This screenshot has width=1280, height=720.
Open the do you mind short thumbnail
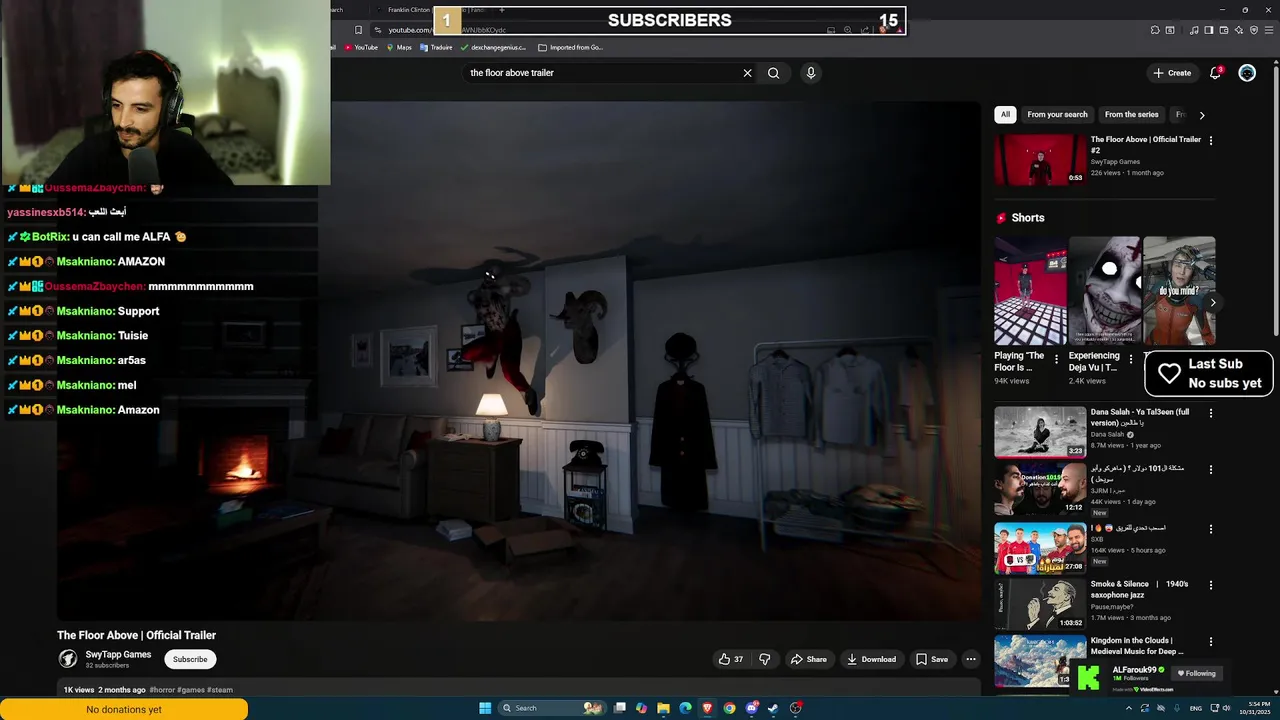point(1179,291)
